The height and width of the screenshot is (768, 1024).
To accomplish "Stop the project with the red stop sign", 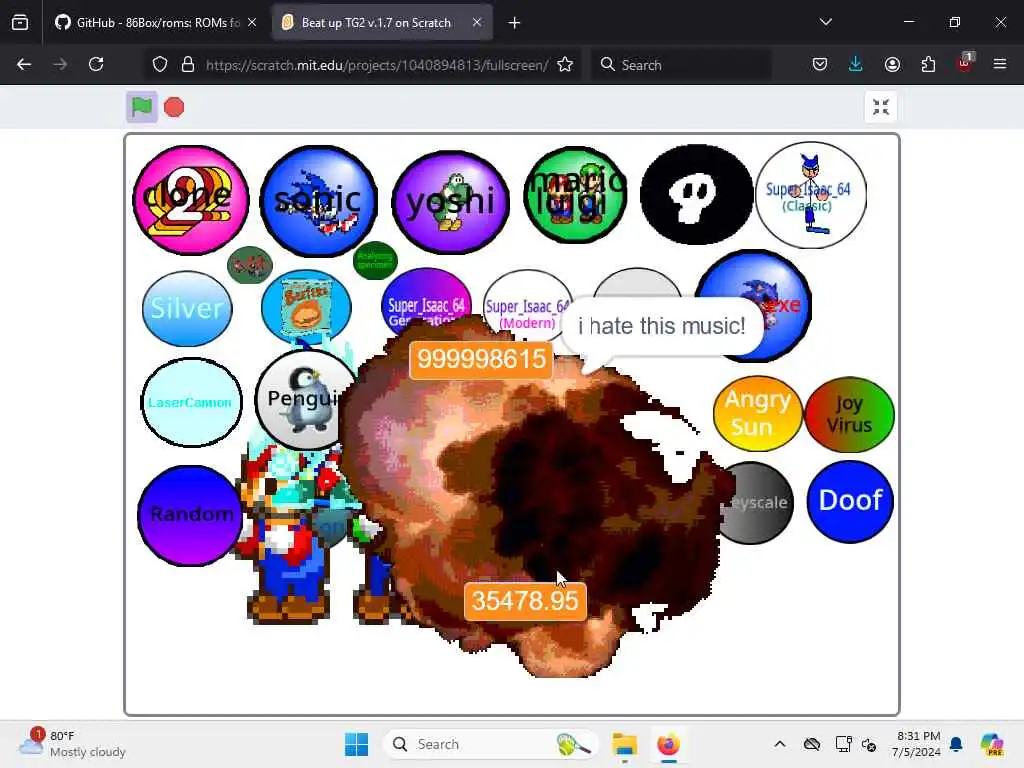I will coord(174,107).
